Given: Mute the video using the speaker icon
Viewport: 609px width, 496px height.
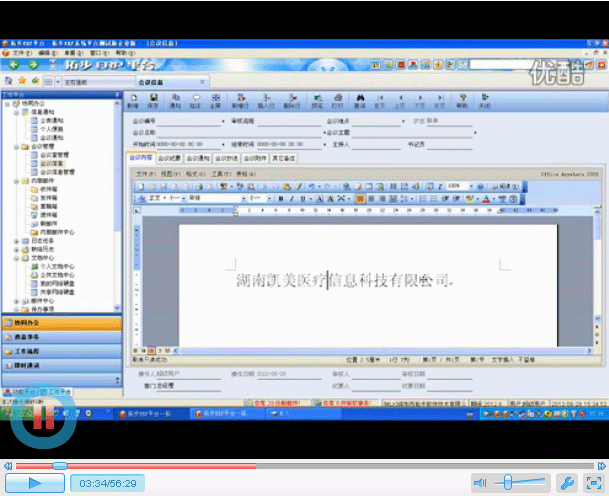Looking at the screenshot, I should pyautogui.click(x=481, y=482).
